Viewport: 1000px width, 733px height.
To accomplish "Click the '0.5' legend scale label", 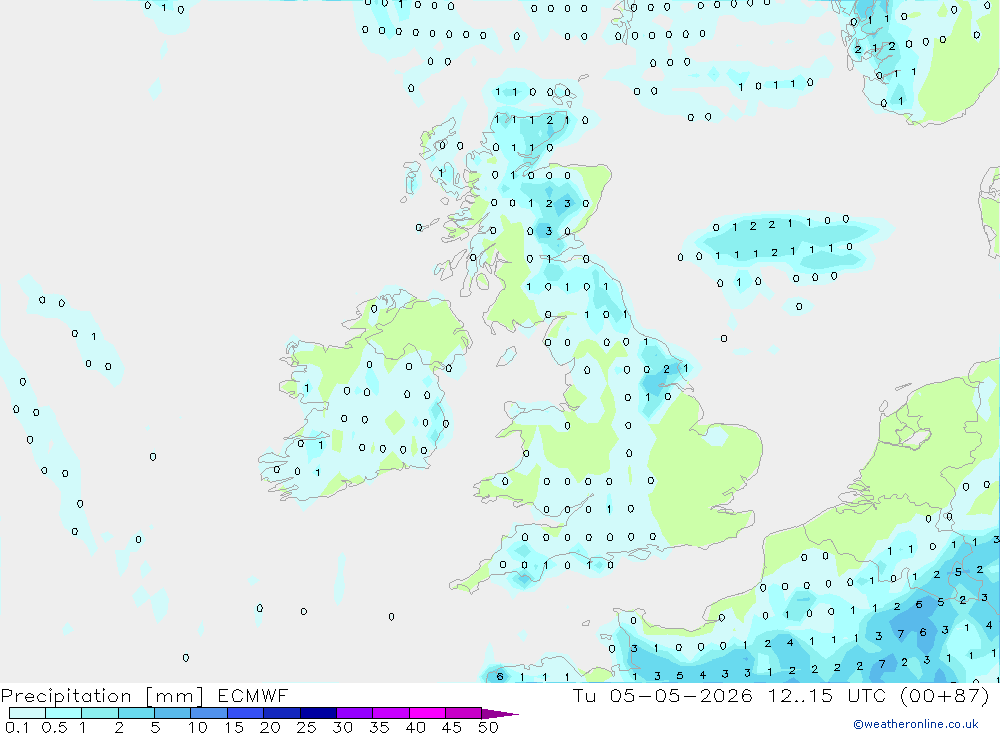I will (54, 727).
